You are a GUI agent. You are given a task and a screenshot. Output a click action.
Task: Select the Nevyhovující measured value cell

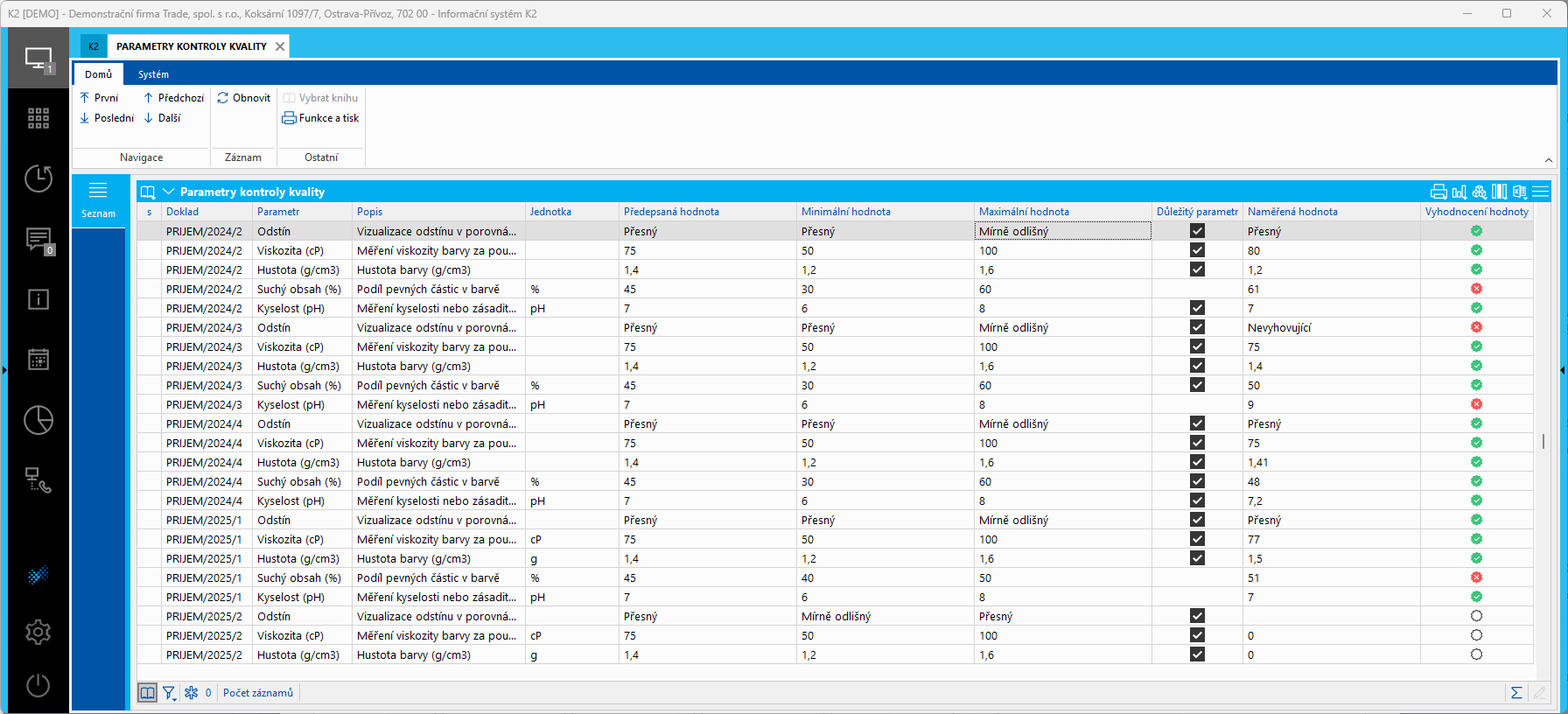click(x=1331, y=327)
